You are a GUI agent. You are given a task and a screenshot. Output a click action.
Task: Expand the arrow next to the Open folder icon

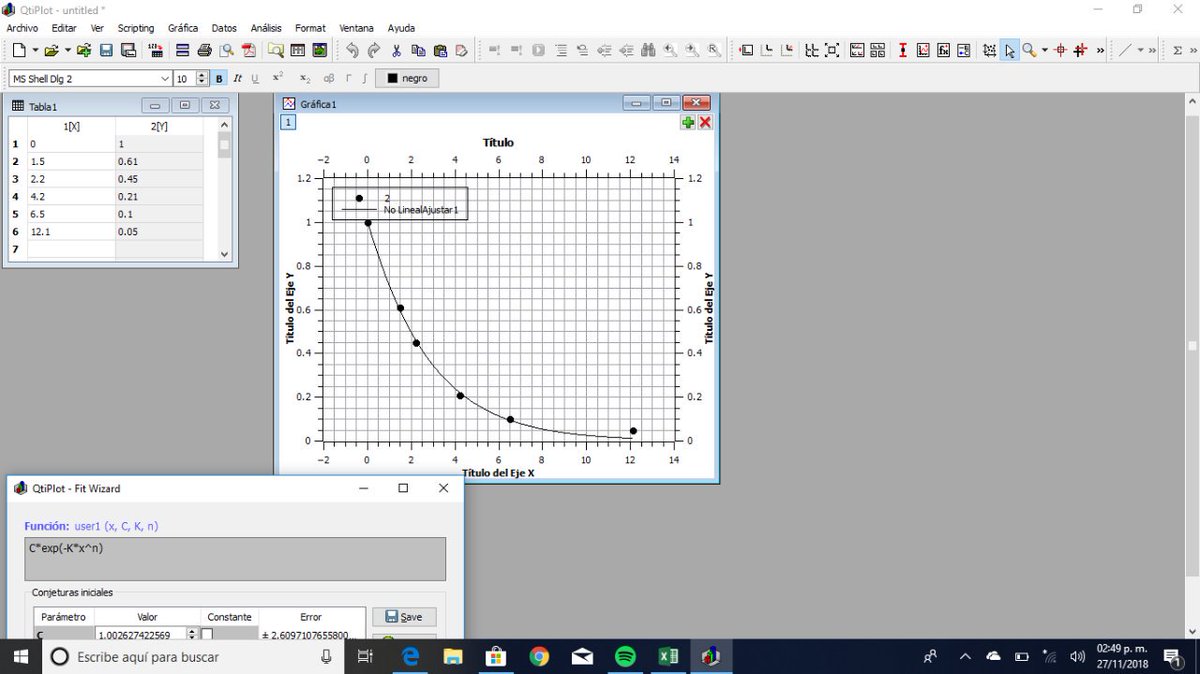click(x=67, y=50)
